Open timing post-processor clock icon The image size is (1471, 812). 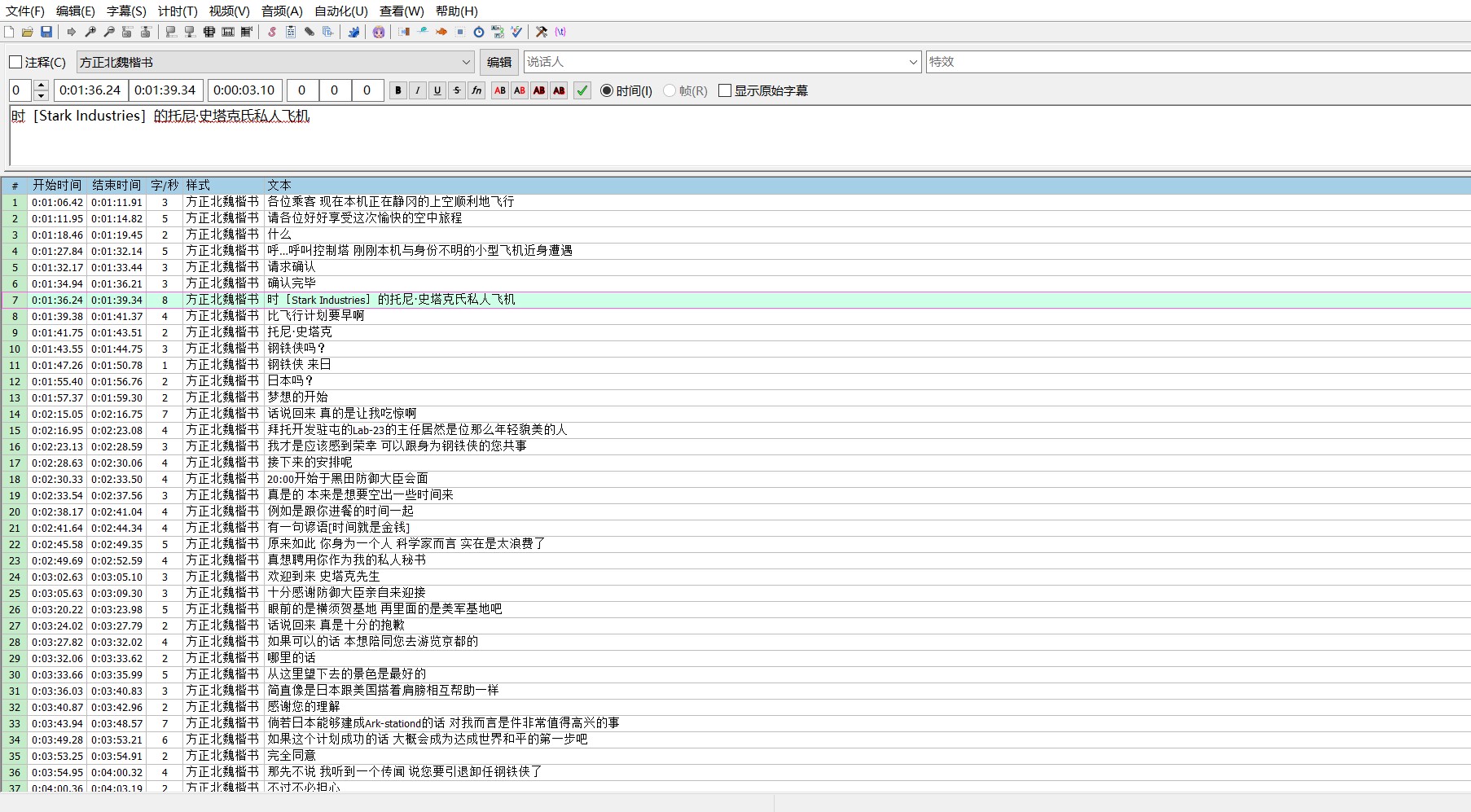(x=479, y=32)
